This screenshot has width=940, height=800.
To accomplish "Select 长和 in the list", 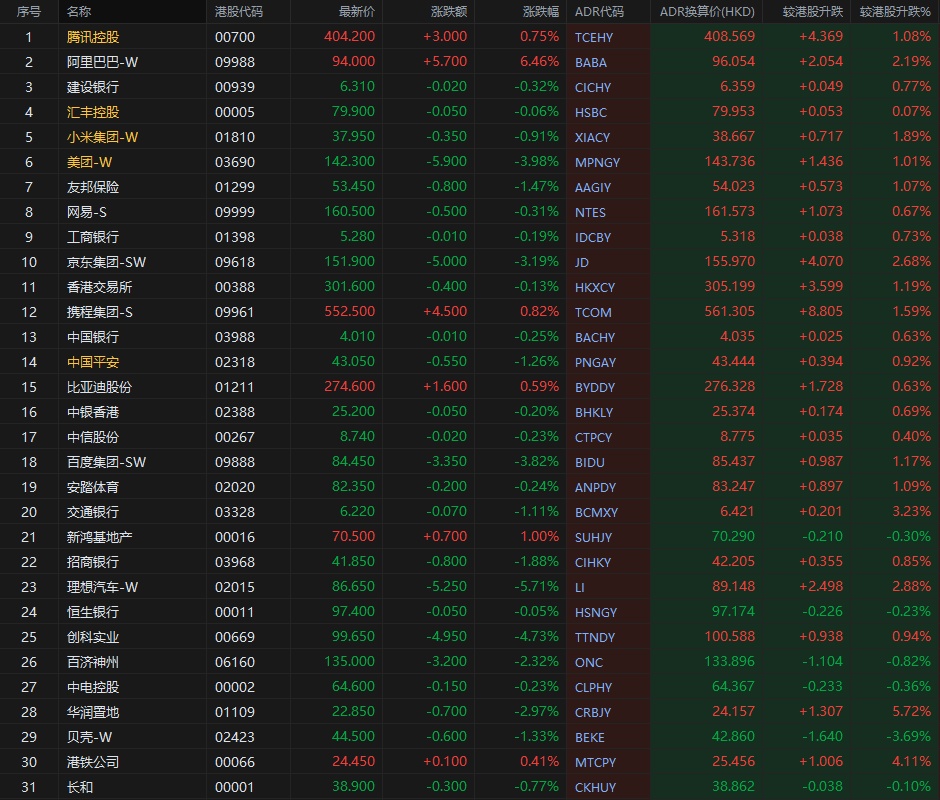I will click(80, 787).
